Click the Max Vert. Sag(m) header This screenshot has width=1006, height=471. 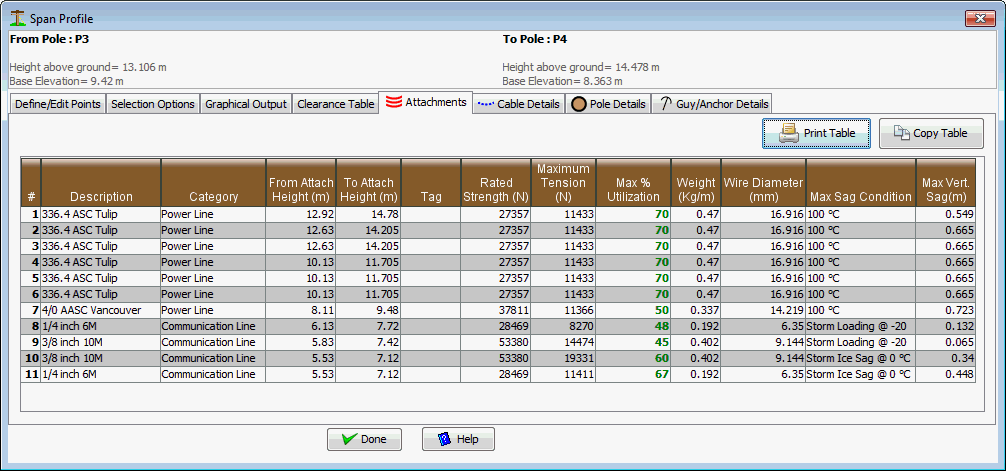(946, 182)
